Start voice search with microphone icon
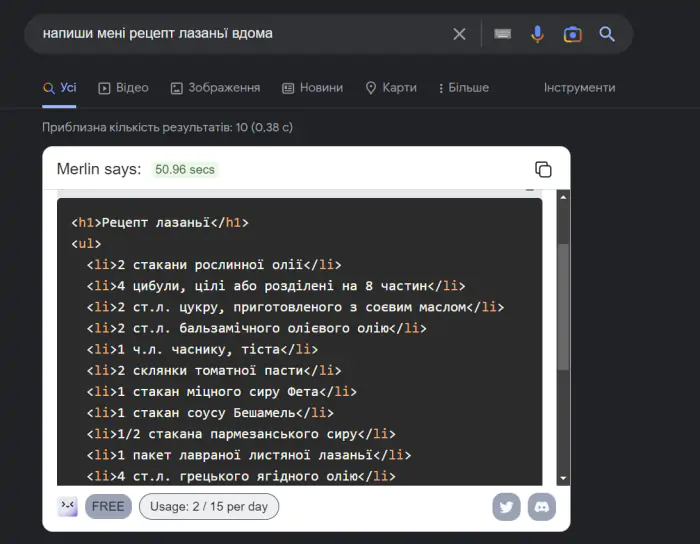The image size is (700, 544). 537,34
